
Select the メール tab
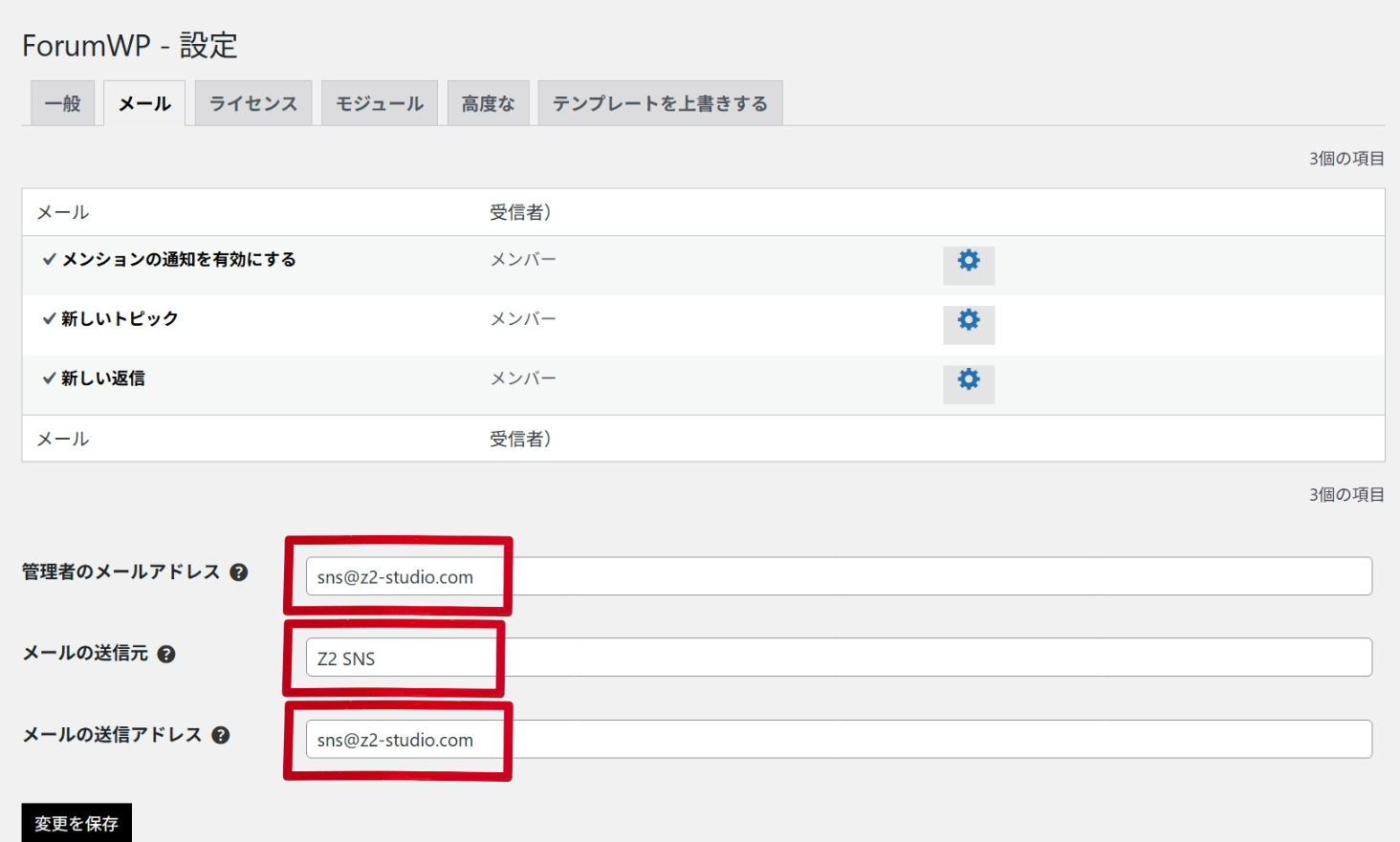pyautogui.click(x=144, y=103)
